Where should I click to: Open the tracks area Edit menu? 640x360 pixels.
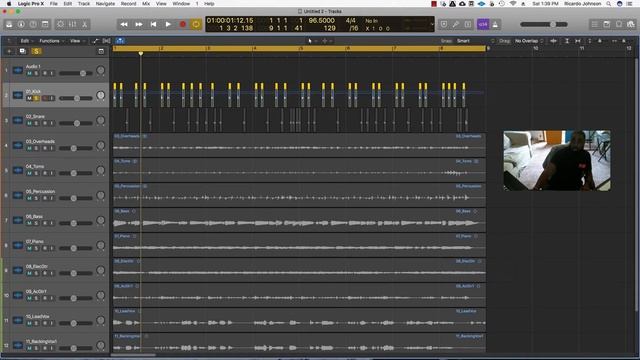pos(26,41)
